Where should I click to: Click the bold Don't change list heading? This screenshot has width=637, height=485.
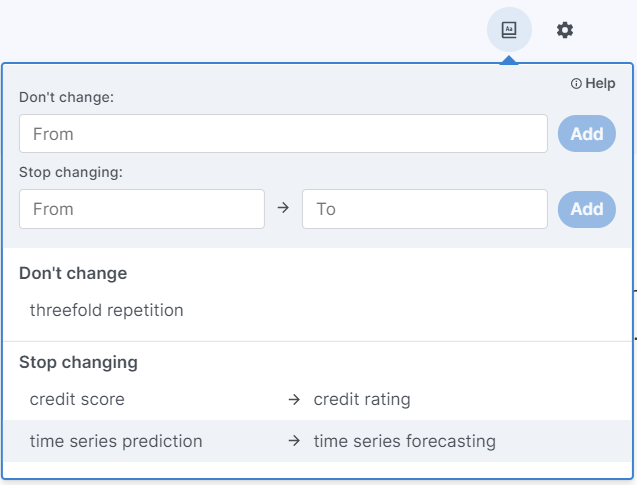pos(73,273)
